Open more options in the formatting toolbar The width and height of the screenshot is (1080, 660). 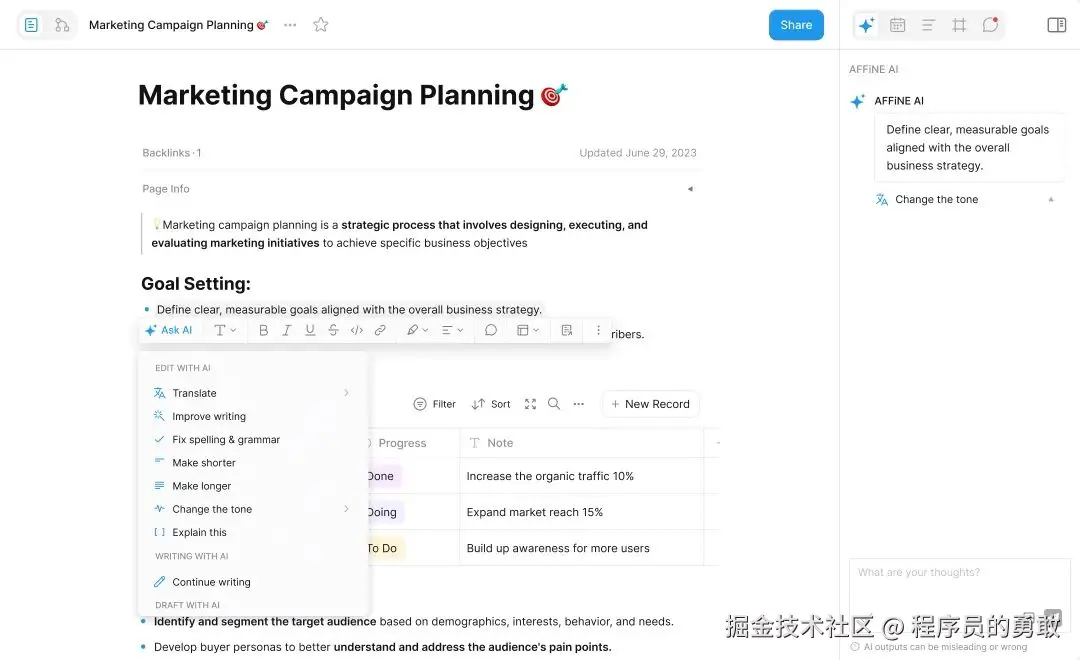(x=598, y=330)
